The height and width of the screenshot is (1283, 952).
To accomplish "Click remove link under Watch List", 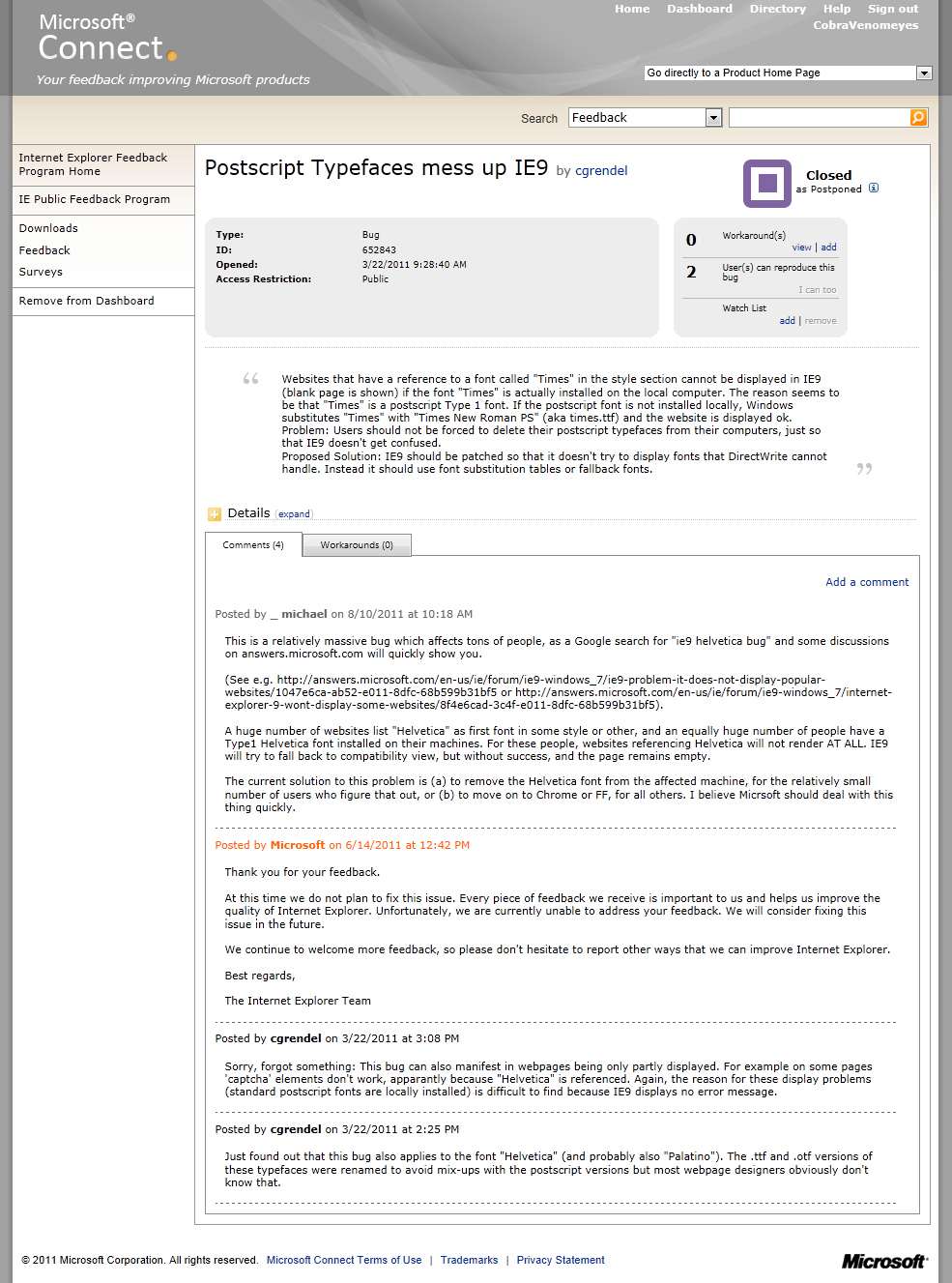I will [821, 321].
